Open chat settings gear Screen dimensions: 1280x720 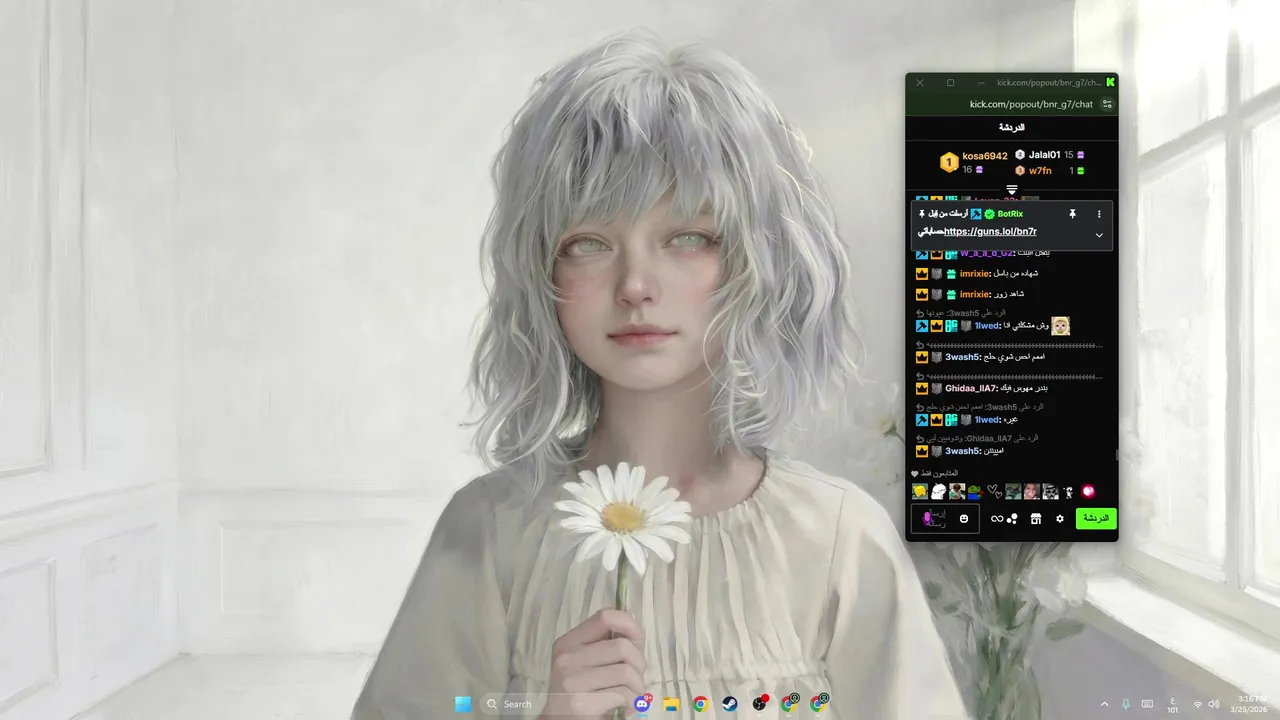point(1060,519)
